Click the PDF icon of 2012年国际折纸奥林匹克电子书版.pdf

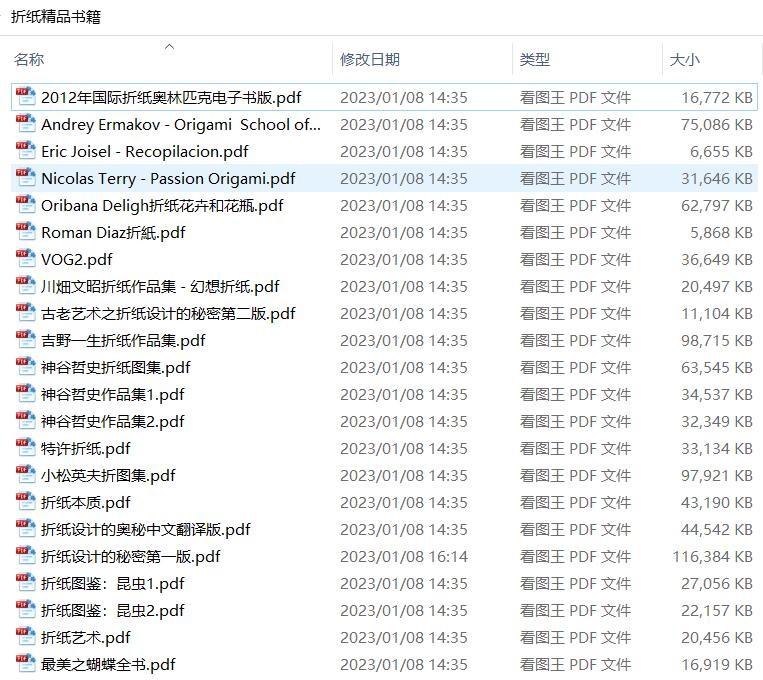click(x=25, y=96)
